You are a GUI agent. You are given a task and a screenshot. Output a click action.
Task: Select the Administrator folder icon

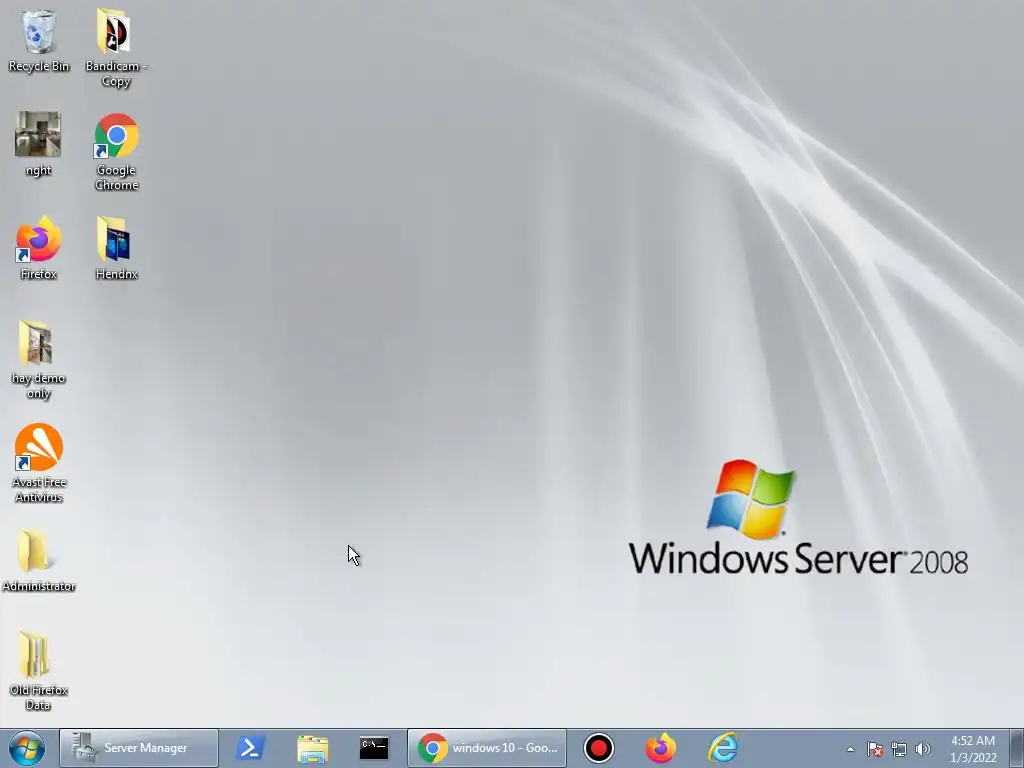[39, 560]
